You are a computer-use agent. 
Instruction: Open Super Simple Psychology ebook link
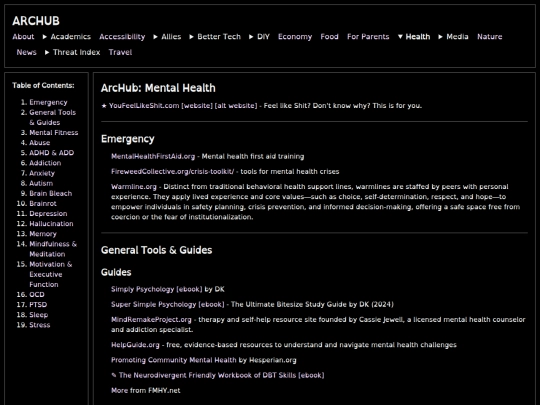[x=168, y=304]
